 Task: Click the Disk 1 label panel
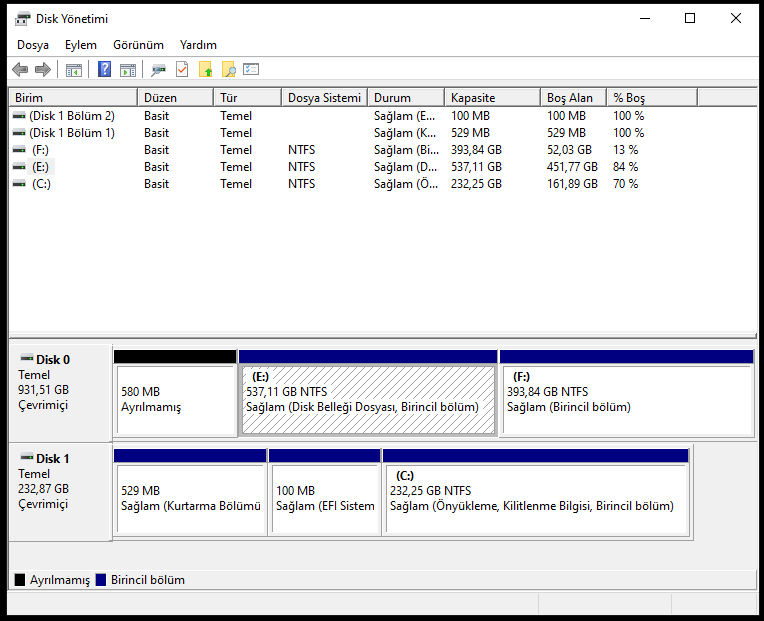(x=60, y=490)
